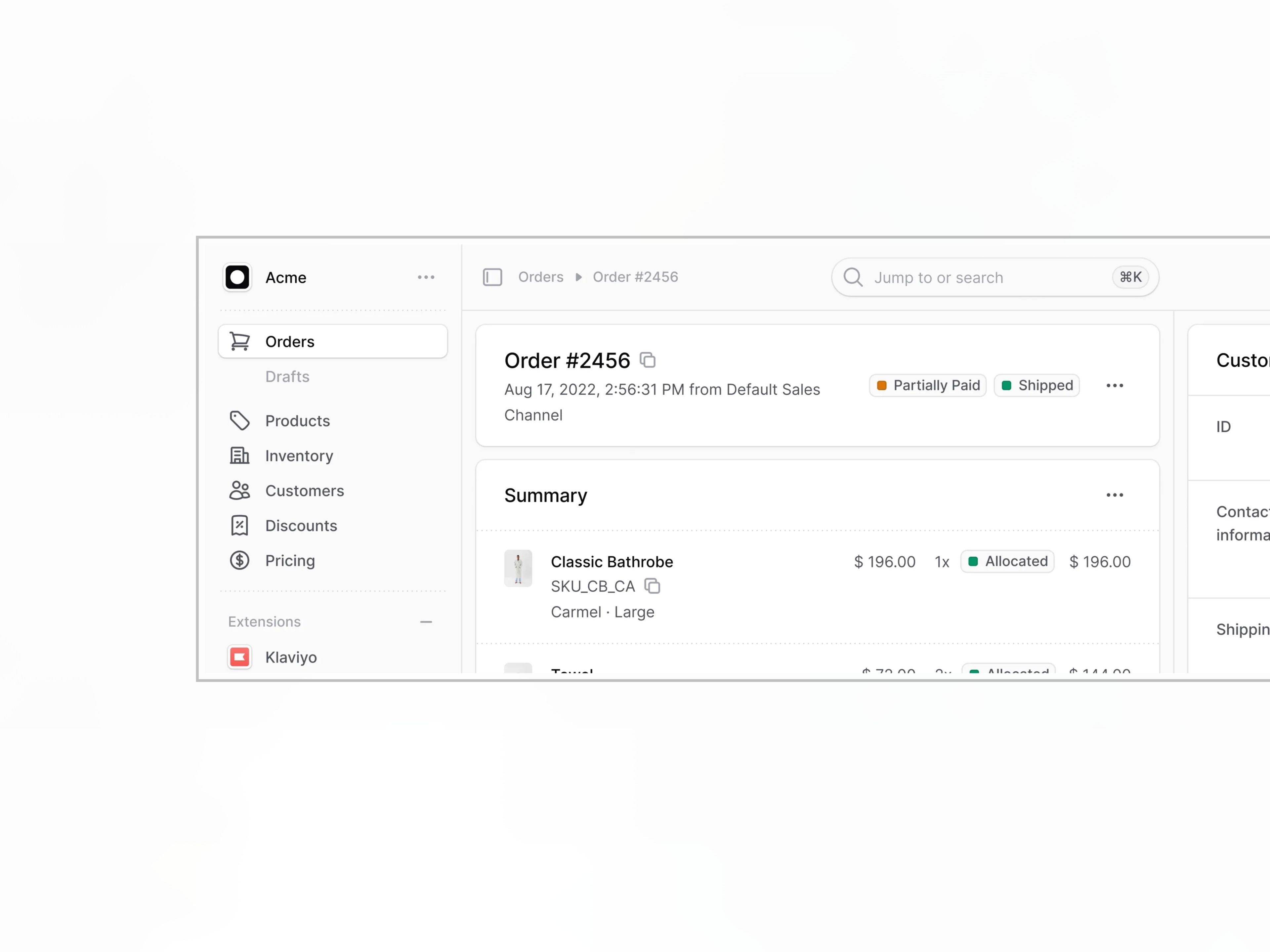Collapse the Extensions section
Screen dimensions: 1270x952
(425, 622)
